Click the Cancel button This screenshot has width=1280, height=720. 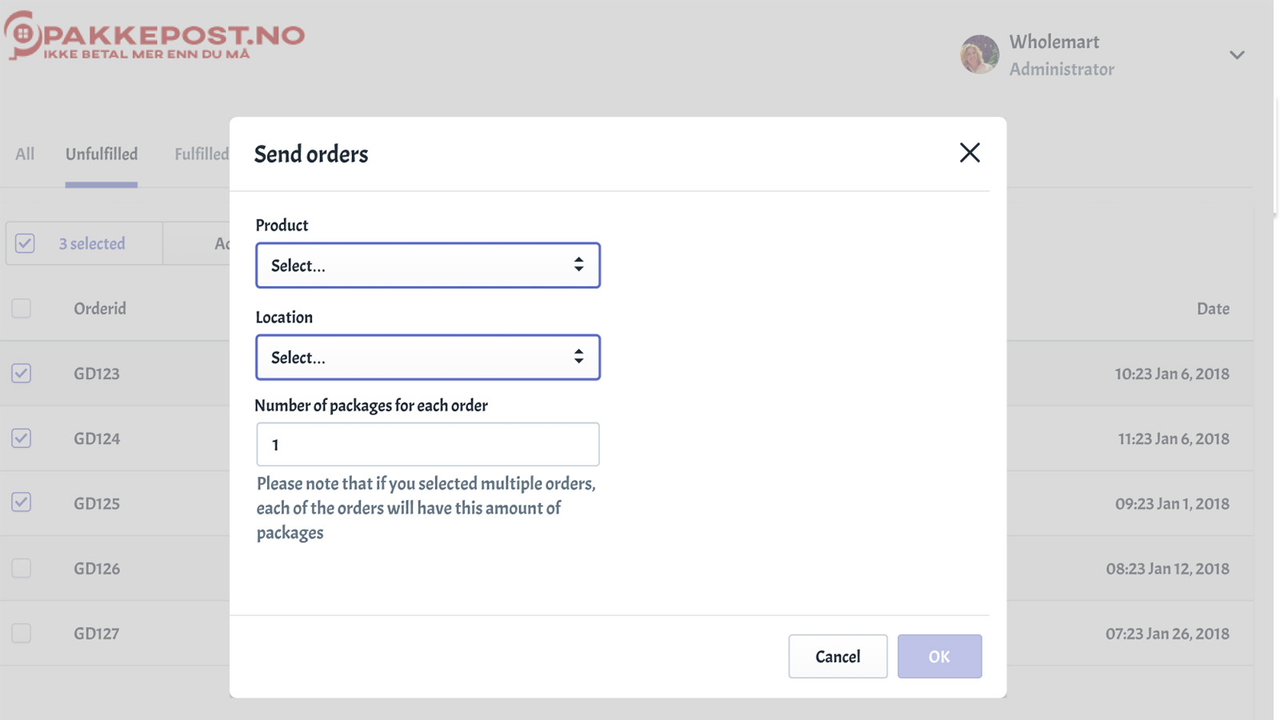(x=837, y=656)
